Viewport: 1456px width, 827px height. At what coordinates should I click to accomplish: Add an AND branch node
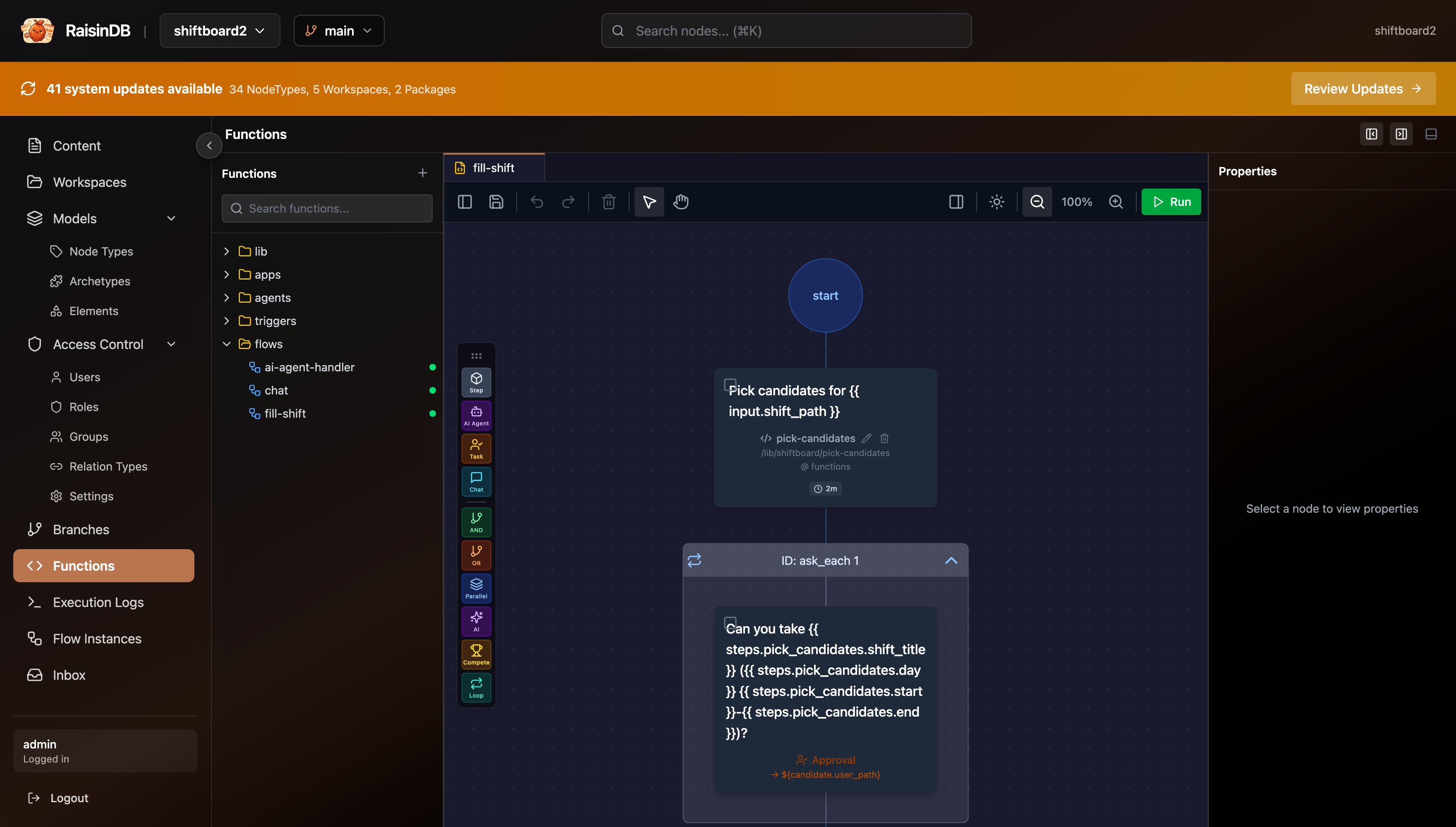pyautogui.click(x=476, y=522)
